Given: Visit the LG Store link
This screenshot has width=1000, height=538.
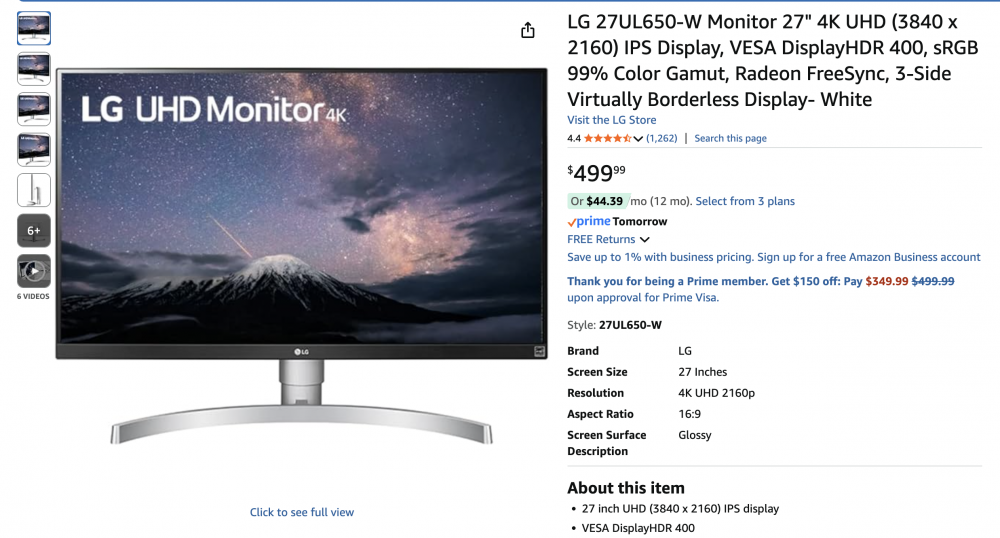Looking at the screenshot, I should [612, 120].
